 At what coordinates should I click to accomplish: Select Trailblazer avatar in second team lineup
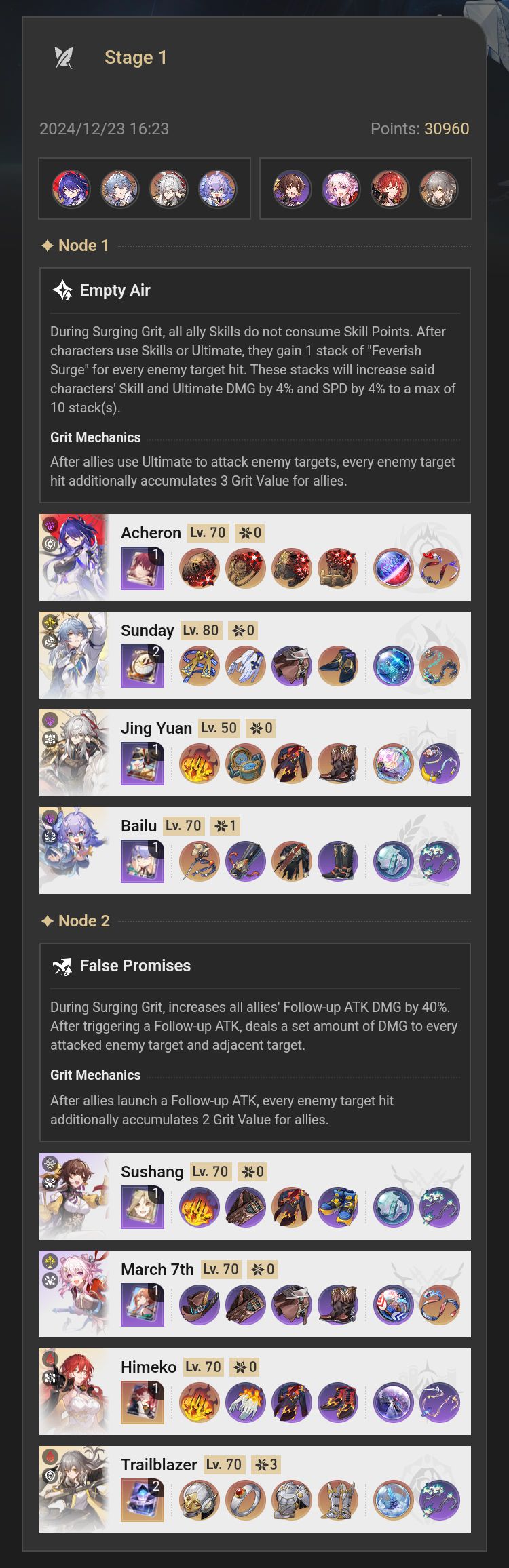(438, 189)
